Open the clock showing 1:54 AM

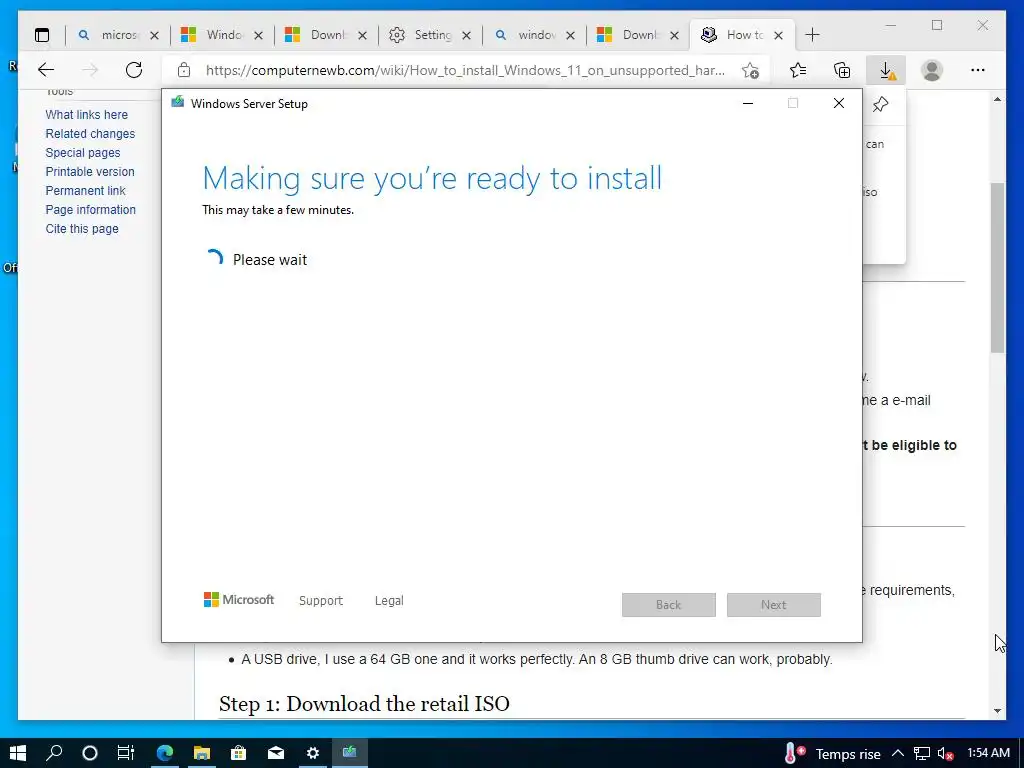point(988,753)
